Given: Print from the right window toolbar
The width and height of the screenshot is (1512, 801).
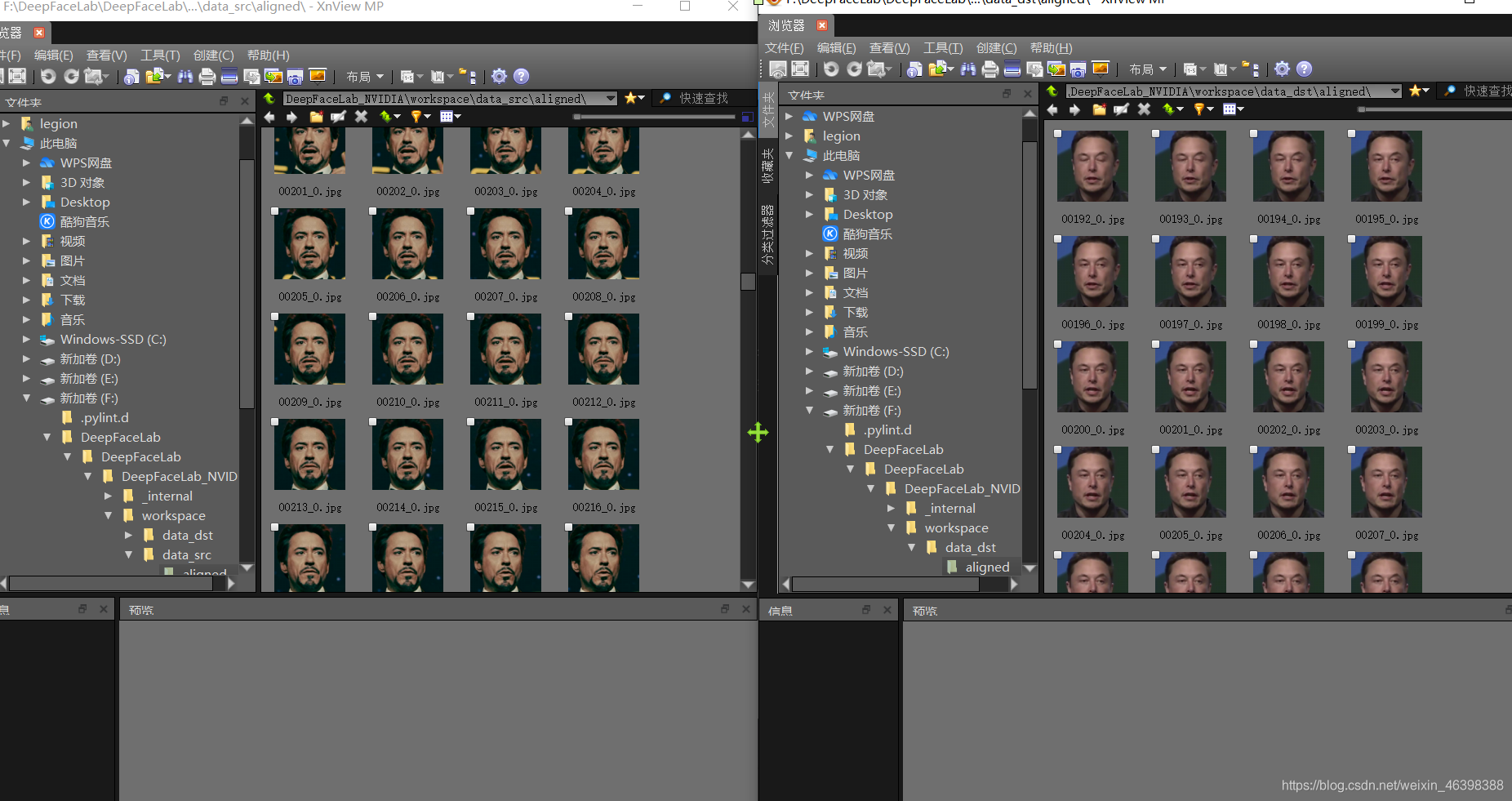Looking at the screenshot, I should pyautogui.click(x=990, y=69).
